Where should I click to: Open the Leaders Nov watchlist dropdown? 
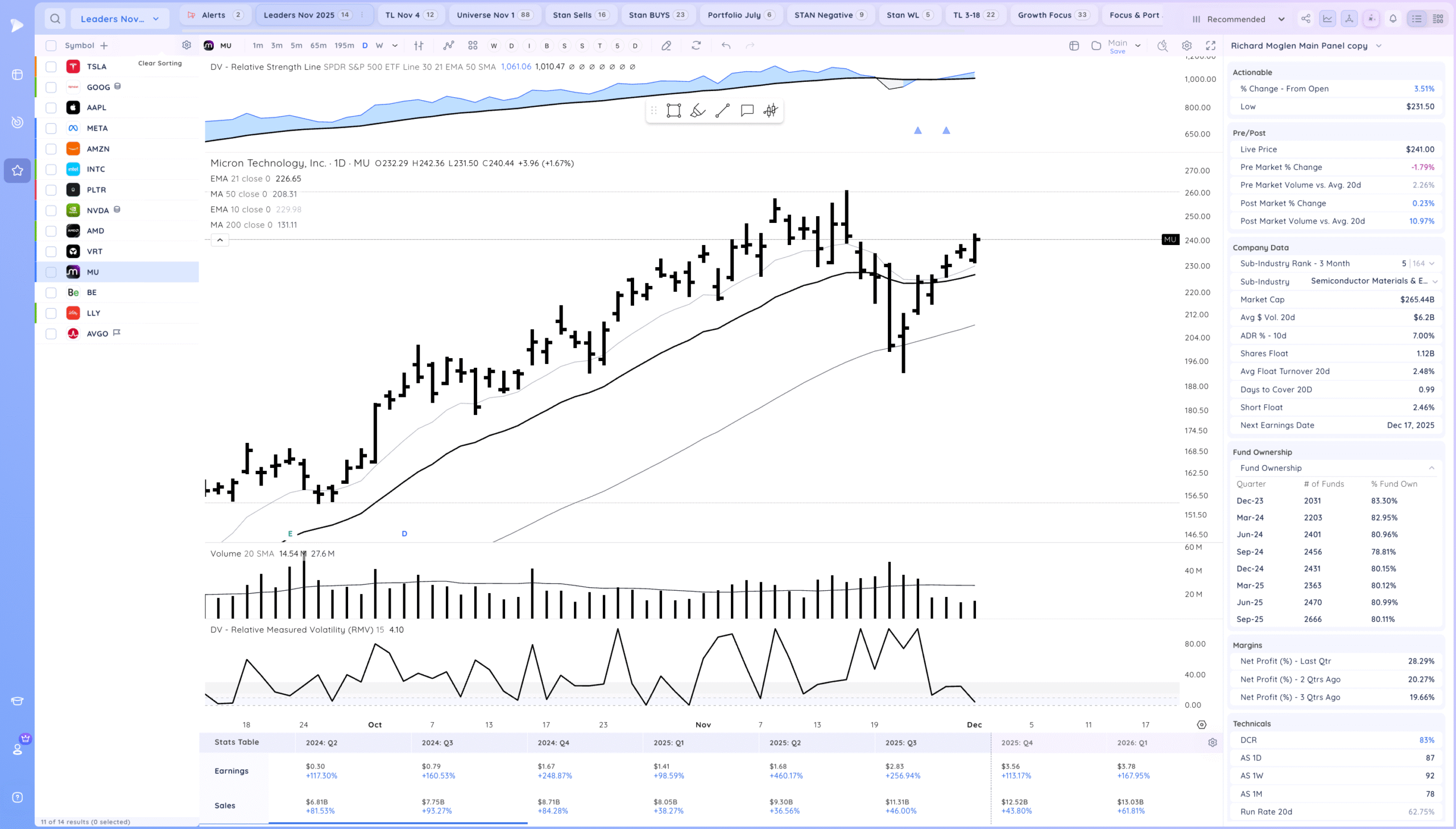click(x=119, y=19)
